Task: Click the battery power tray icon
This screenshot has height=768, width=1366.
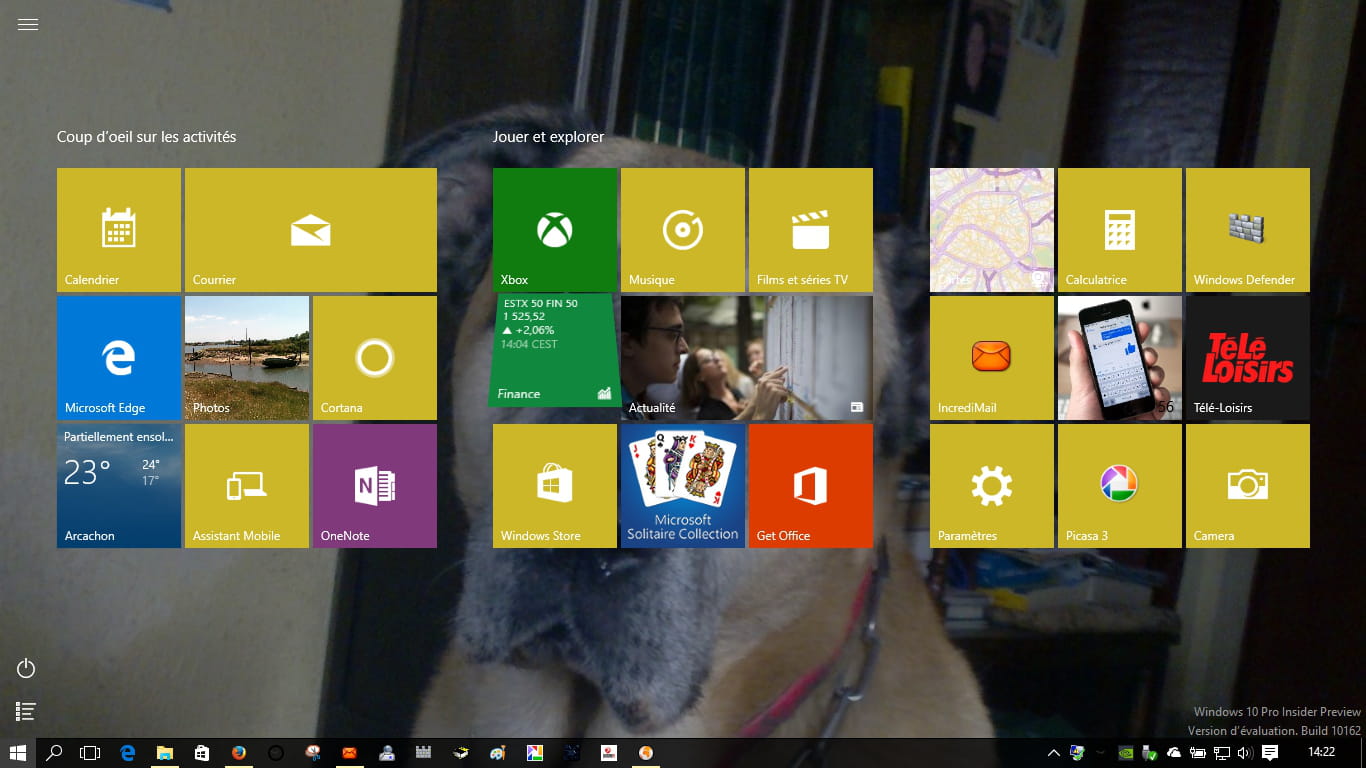Action: (x=1198, y=753)
